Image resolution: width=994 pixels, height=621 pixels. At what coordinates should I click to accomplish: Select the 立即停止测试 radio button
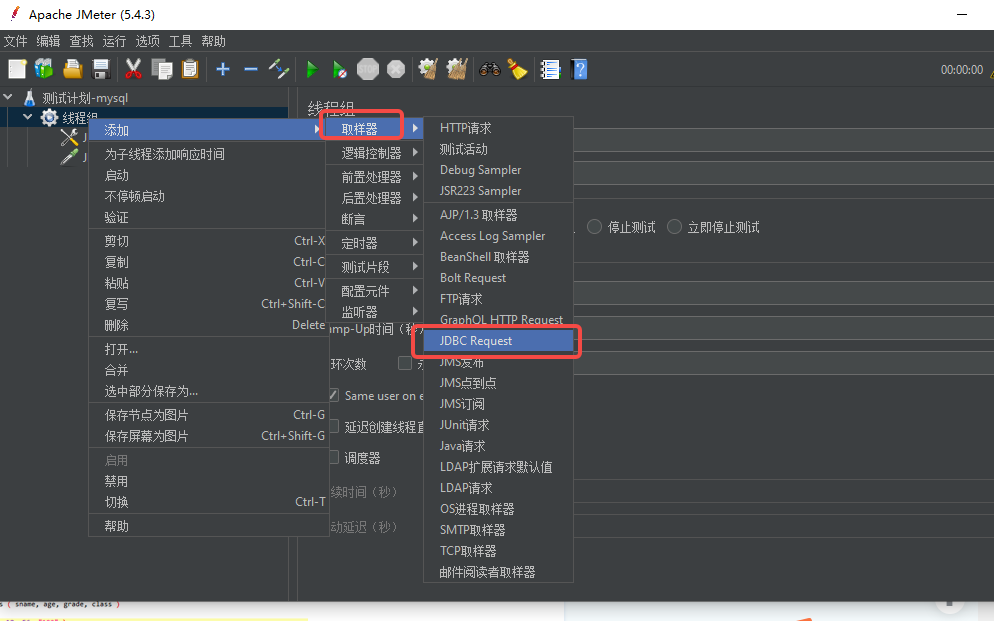674,227
